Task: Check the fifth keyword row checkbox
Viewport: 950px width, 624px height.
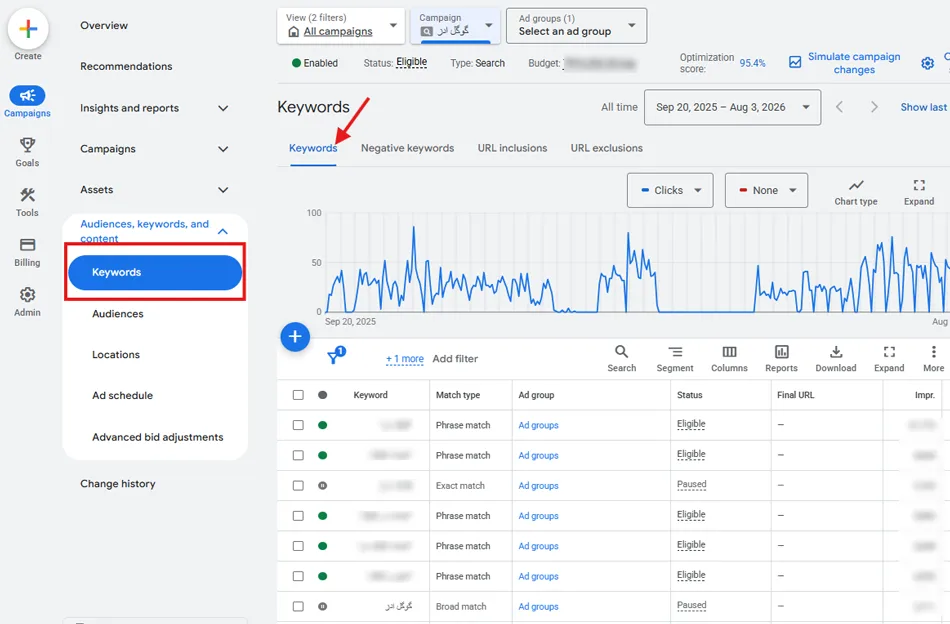Action: (x=298, y=546)
